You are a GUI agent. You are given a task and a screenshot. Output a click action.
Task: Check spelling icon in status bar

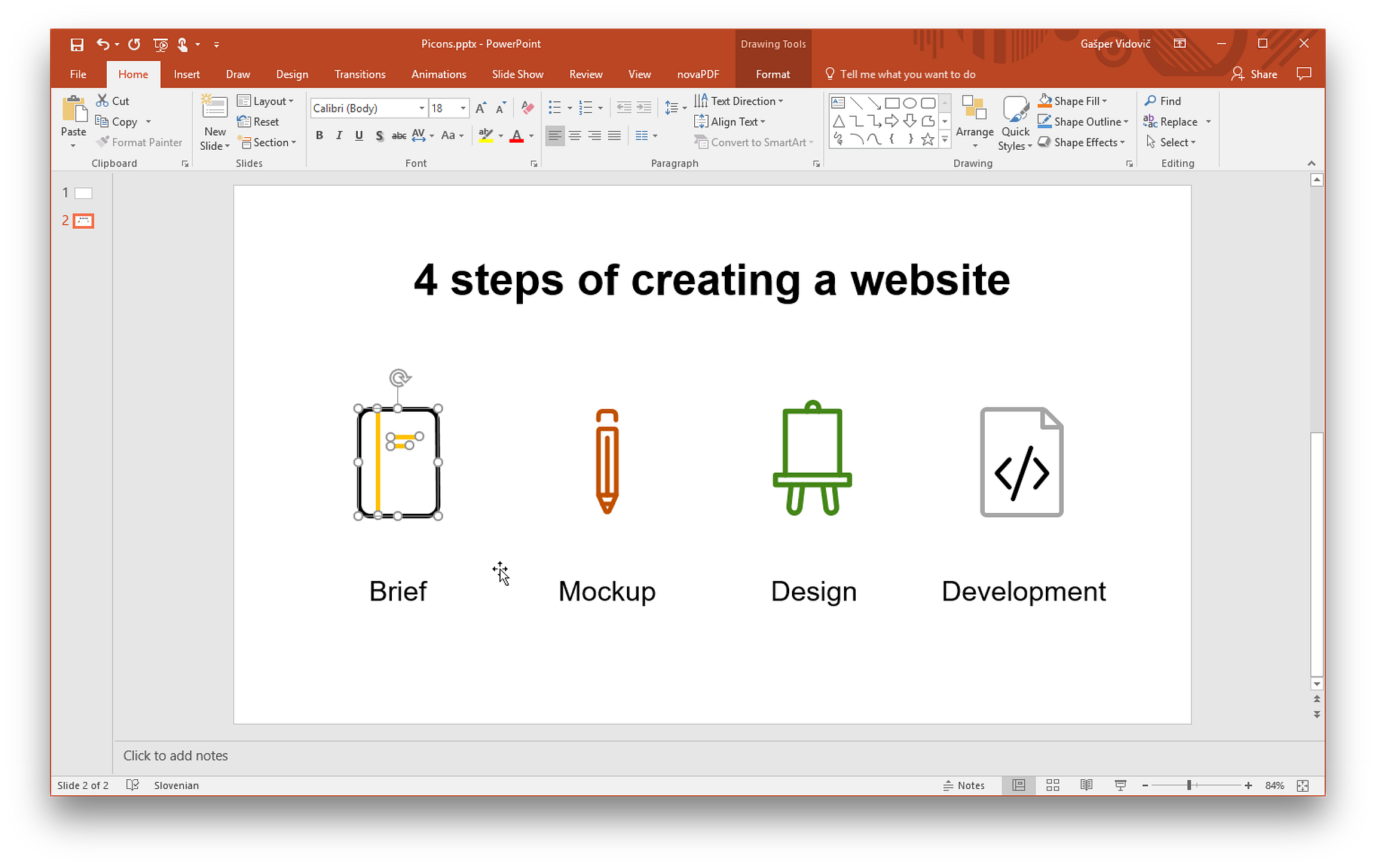pyautogui.click(x=132, y=785)
